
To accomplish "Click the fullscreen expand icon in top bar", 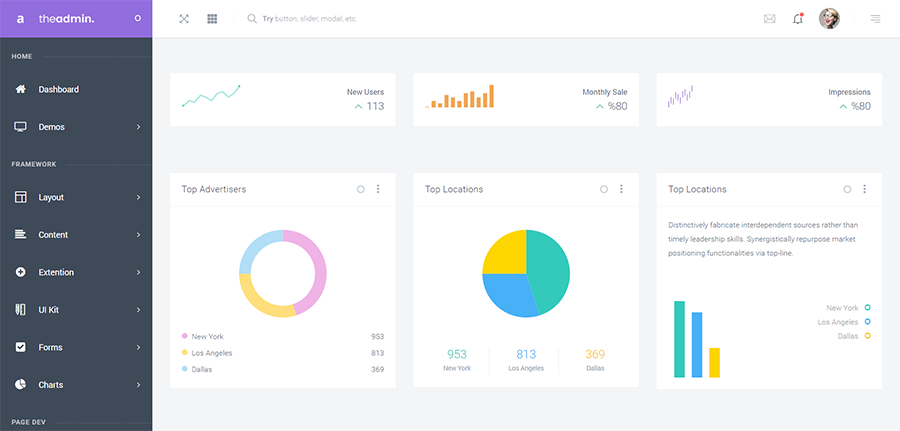I will click(184, 19).
